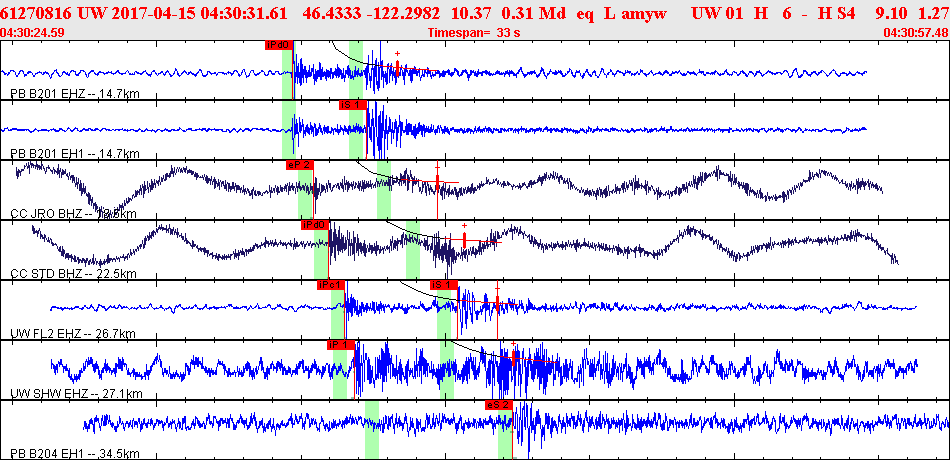This screenshot has height=460, width=950.
Task: Click the station label 'UW SHW EHZ -- 27.1km'
Action: pos(76,394)
